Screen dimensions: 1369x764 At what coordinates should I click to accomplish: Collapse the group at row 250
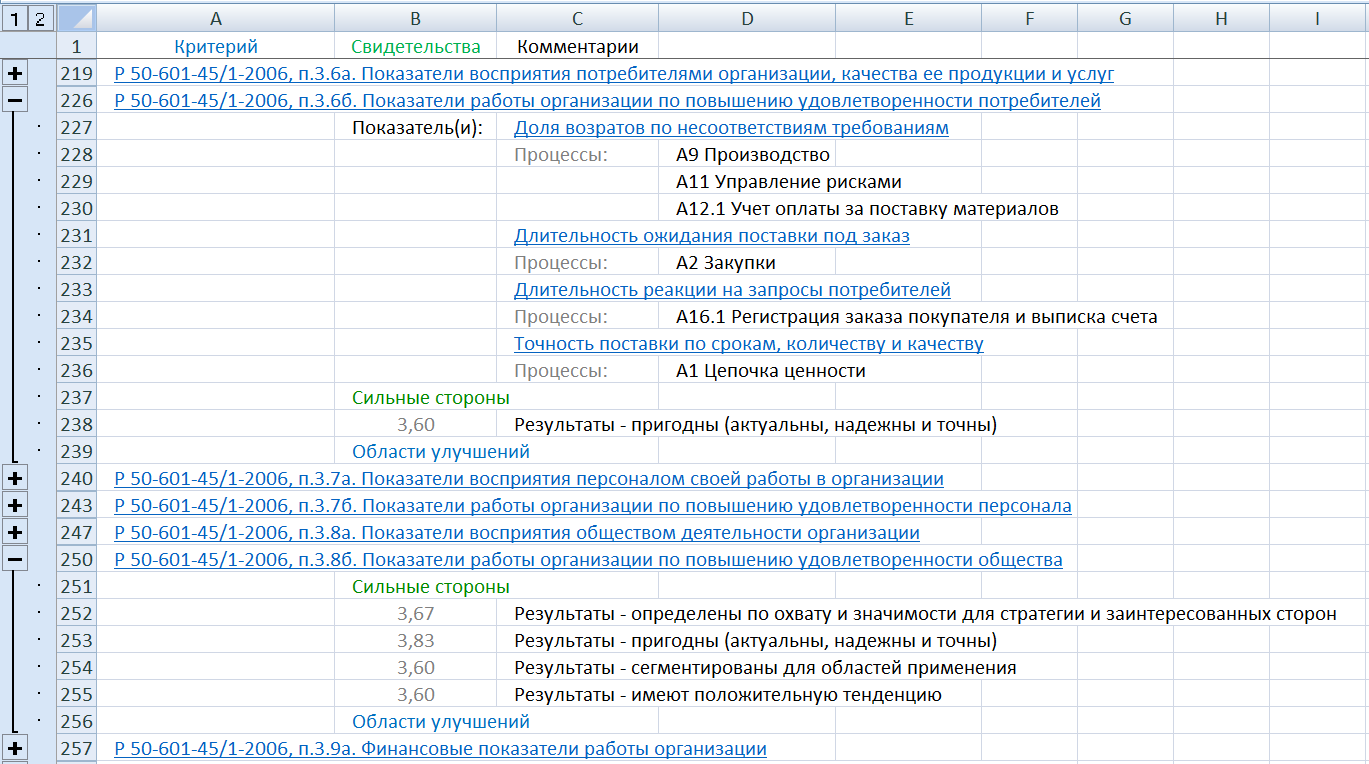(15, 560)
